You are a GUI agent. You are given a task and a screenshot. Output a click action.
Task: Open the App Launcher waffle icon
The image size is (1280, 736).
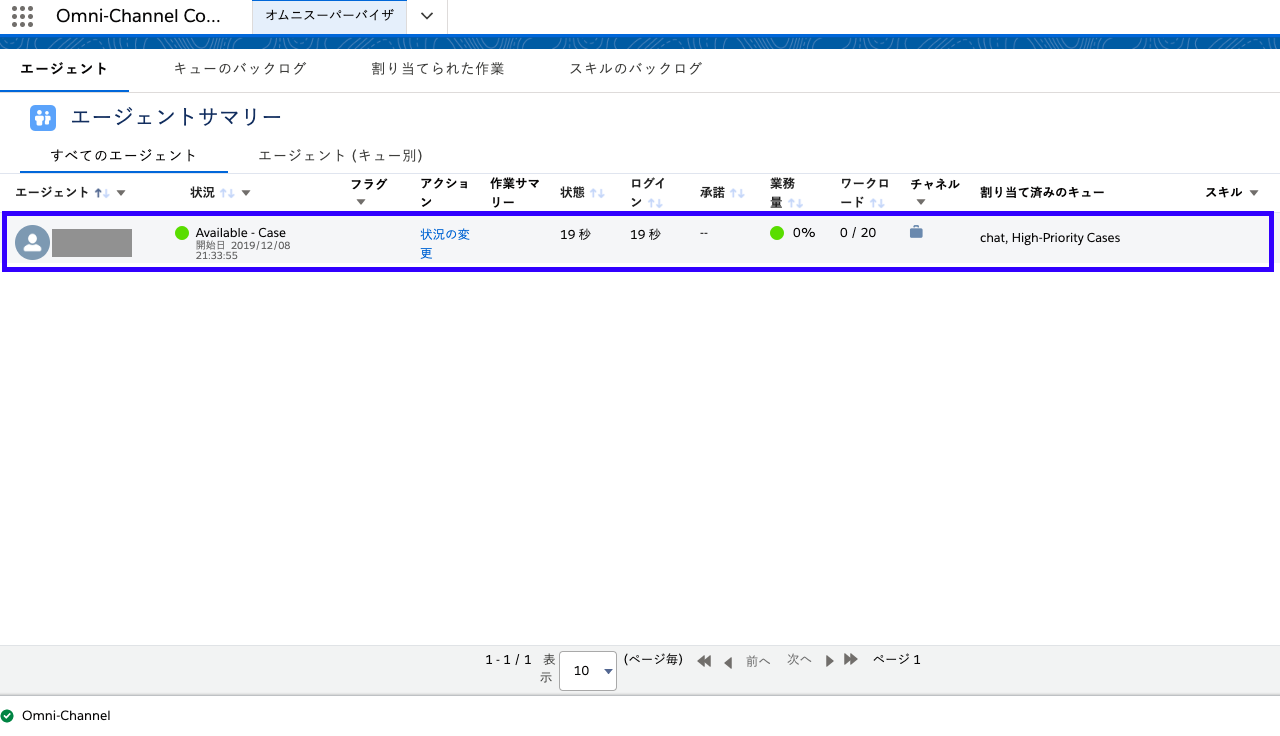[x=21, y=16]
